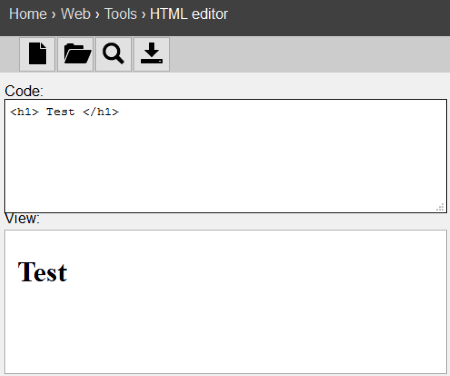This screenshot has height=376, width=450.
Task: Place cursor on opening <h1> tag
Action: pyautogui.click(x=24, y=112)
